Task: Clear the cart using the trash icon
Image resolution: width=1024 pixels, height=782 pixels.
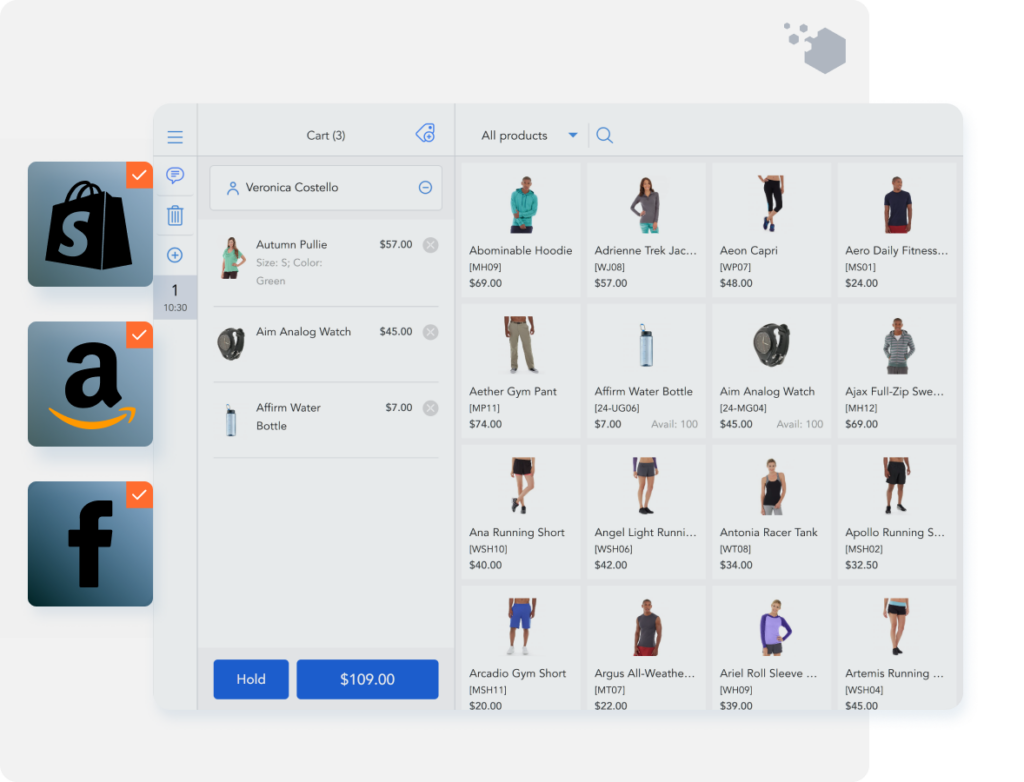Action: coord(175,216)
